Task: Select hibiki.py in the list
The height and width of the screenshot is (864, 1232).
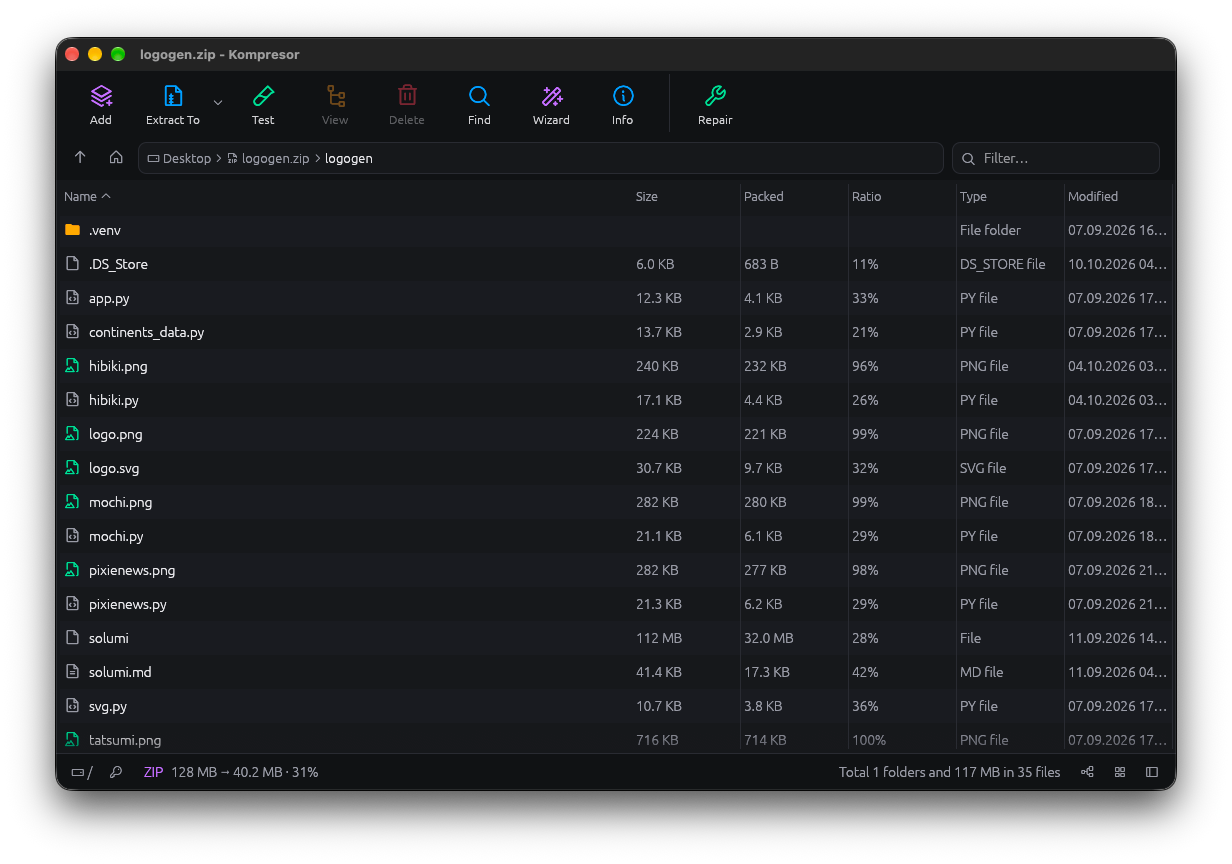Action: tap(615, 400)
